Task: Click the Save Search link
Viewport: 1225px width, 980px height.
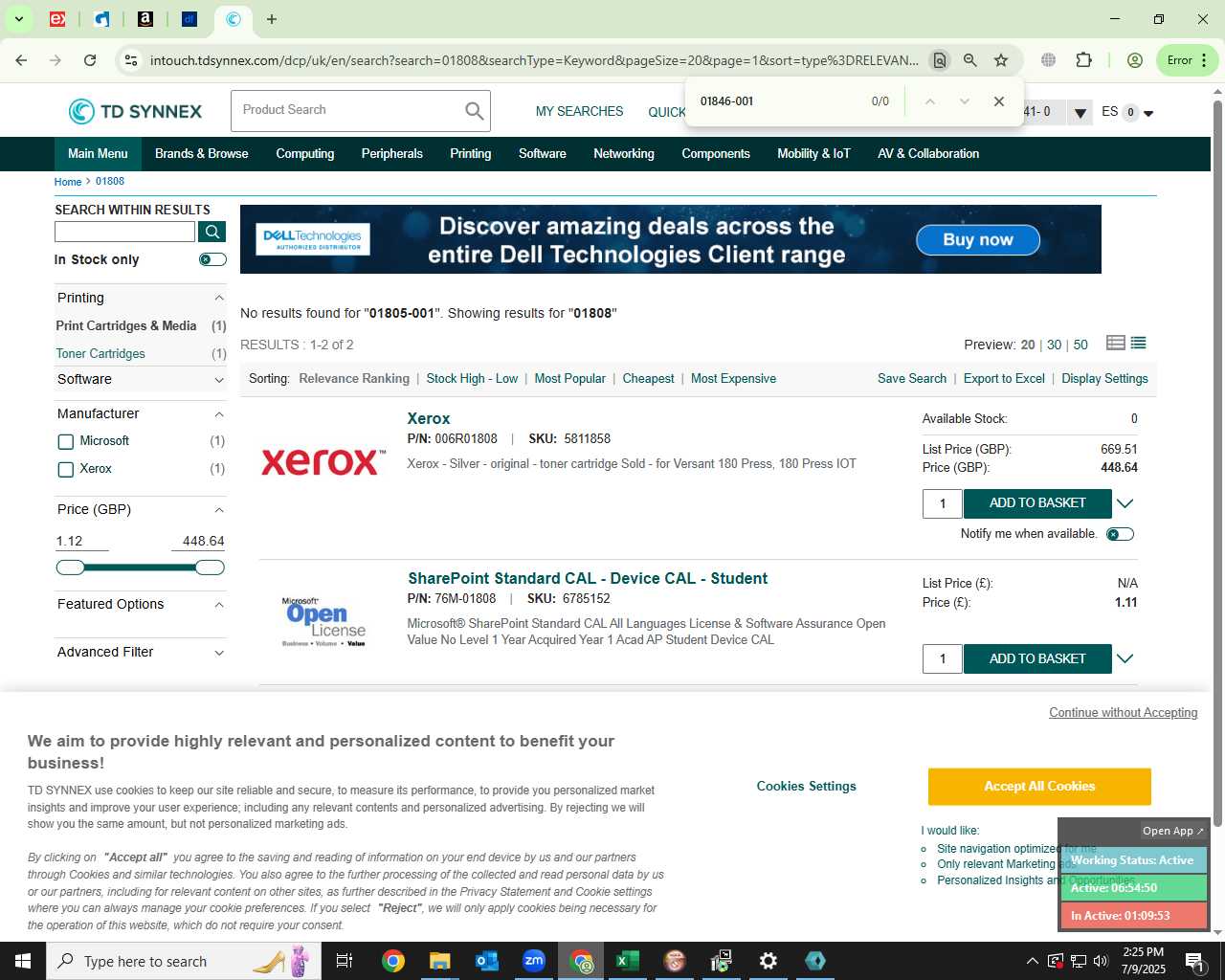Action: [912, 379]
